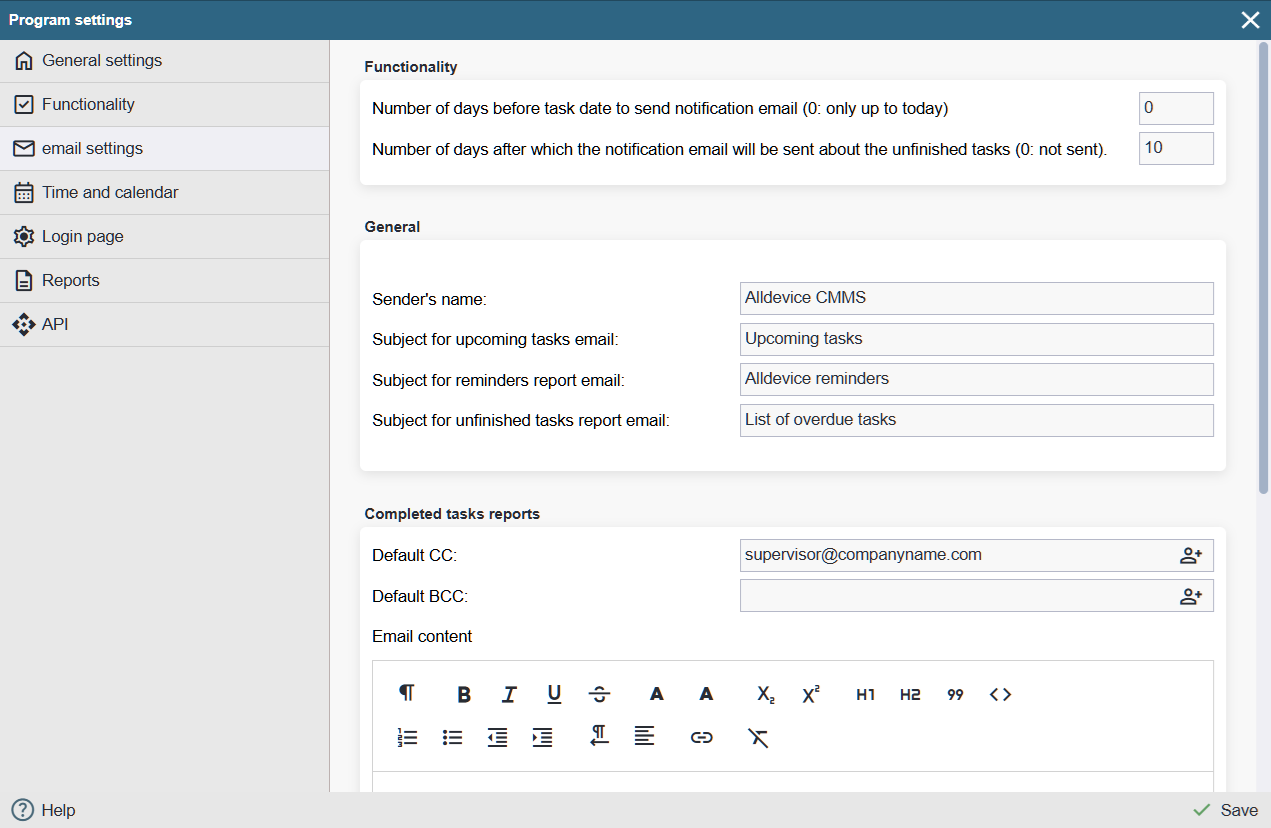
Task: Clear text formatting in editor
Action: [x=758, y=738]
